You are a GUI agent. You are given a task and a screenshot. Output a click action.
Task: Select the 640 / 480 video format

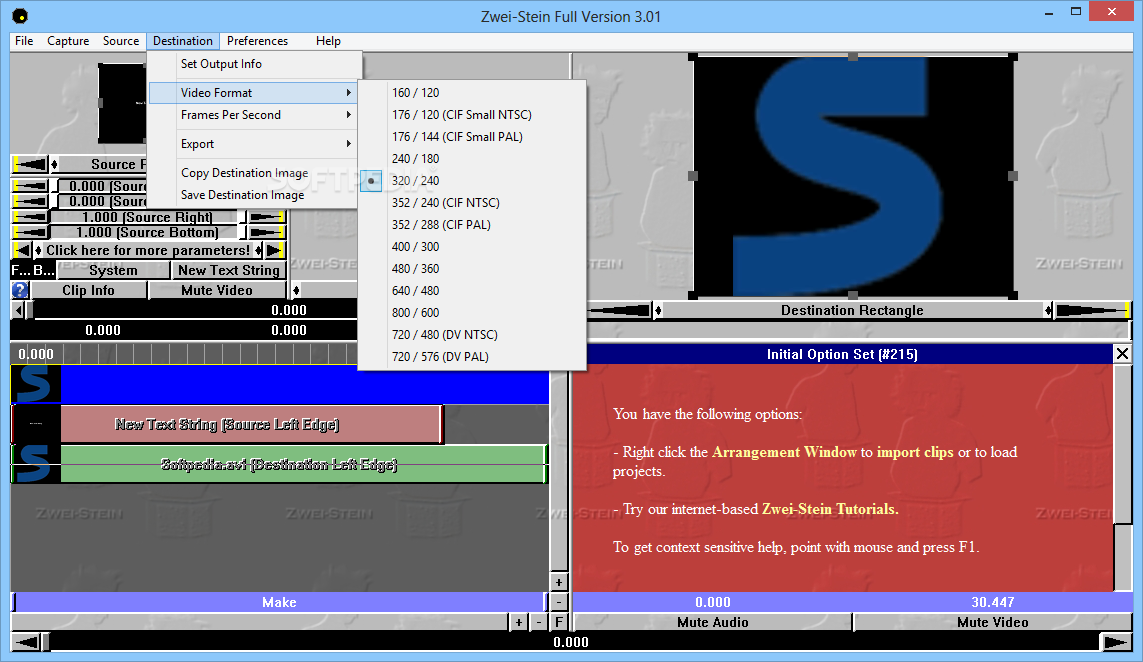point(472,290)
